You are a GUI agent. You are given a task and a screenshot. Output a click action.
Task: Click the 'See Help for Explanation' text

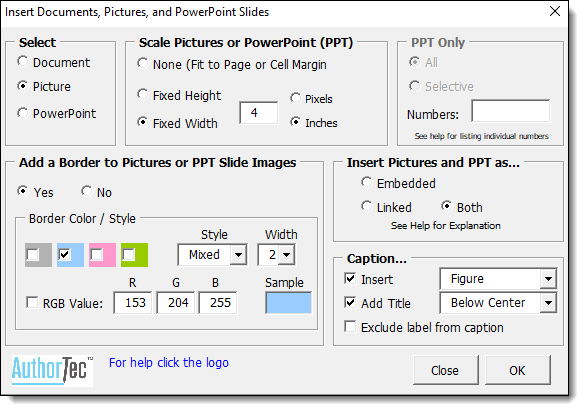(x=446, y=226)
